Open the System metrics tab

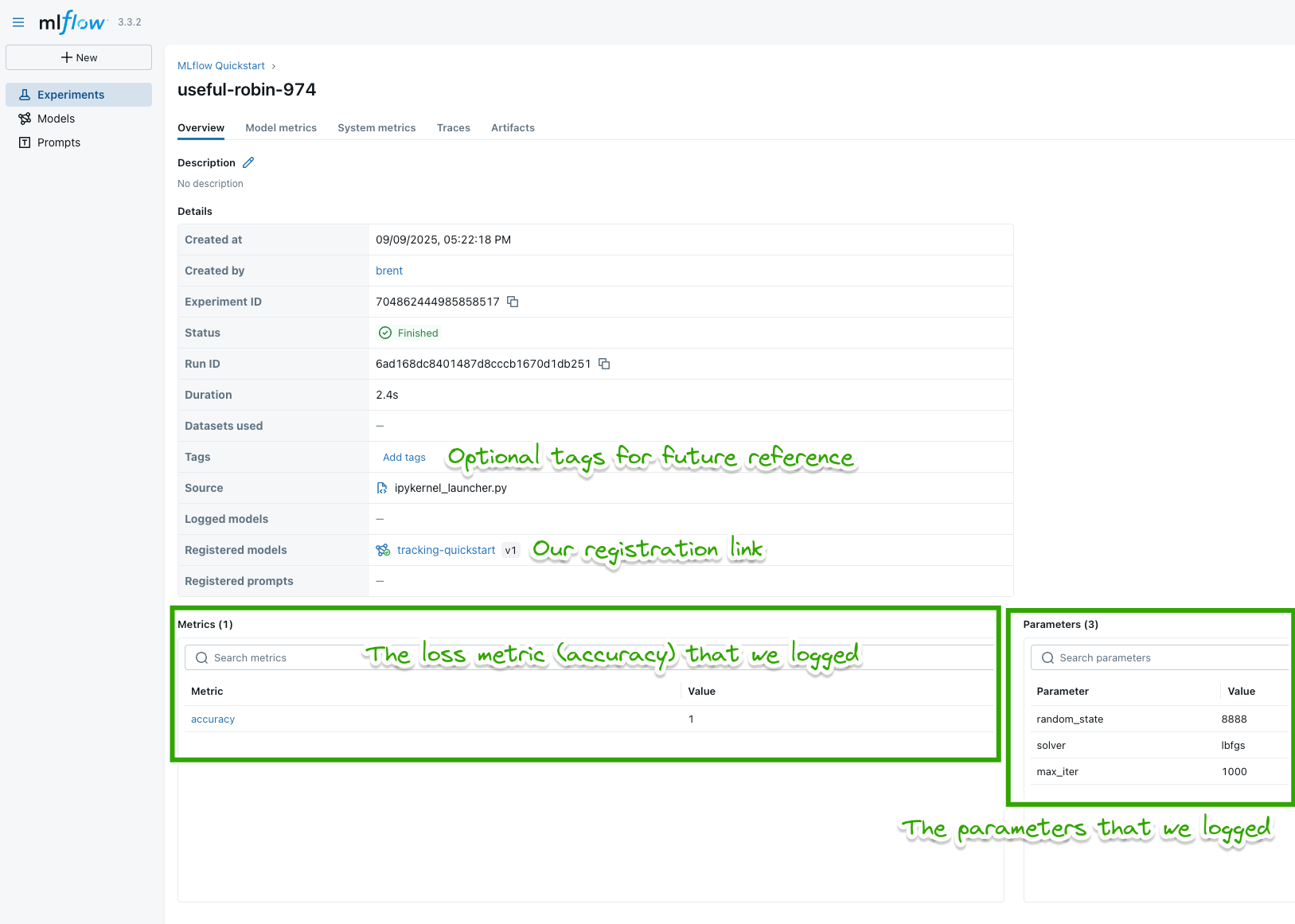(x=376, y=127)
